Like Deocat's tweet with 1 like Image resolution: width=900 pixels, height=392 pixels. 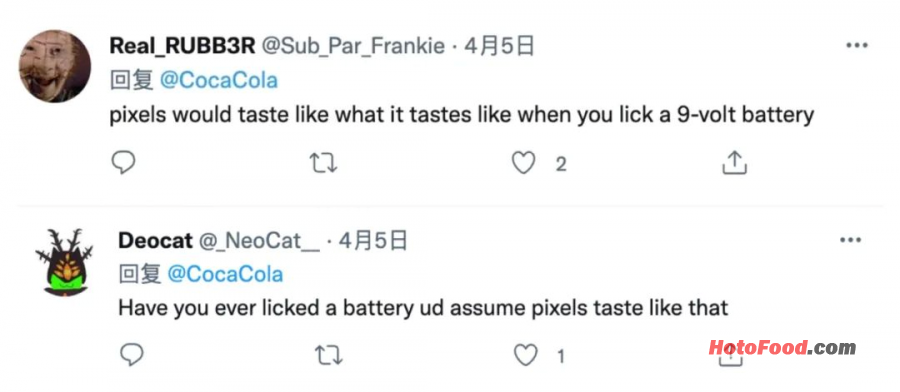525,356
